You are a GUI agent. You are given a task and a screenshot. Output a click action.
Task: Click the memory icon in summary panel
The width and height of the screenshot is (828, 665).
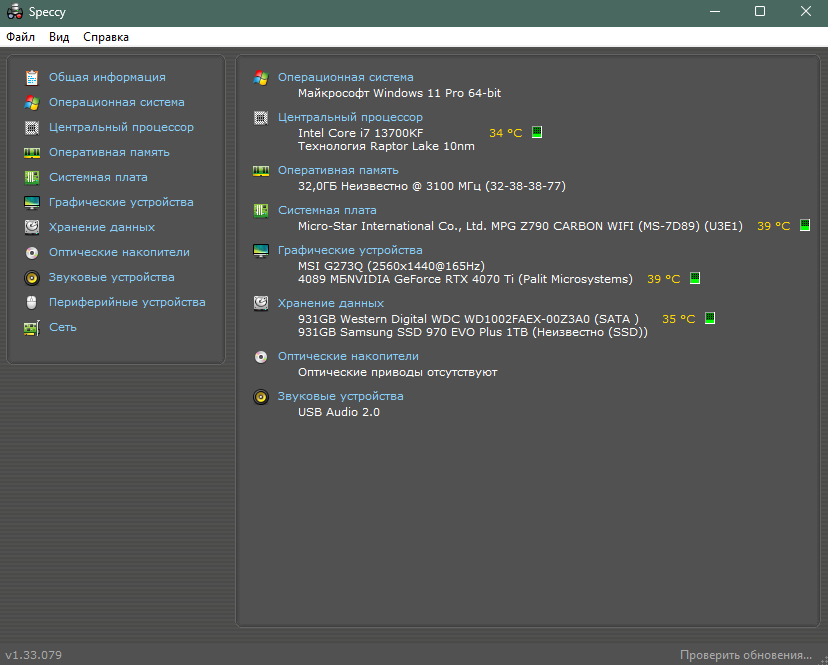pyautogui.click(x=261, y=171)
